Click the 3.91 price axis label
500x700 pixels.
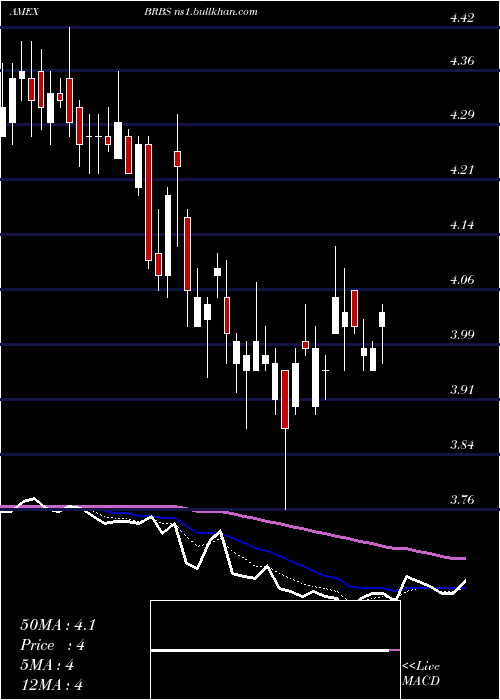coord(462,390)
